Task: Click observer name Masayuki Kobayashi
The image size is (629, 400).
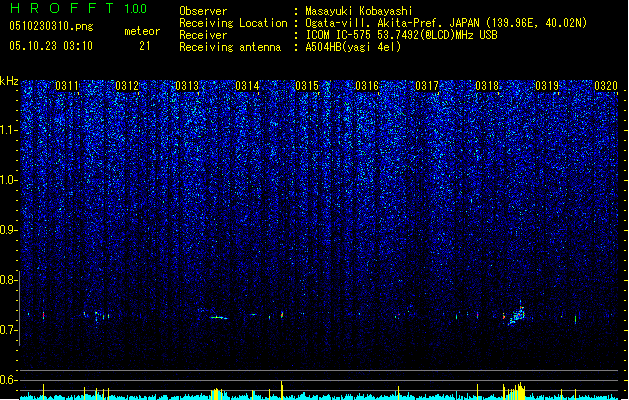Action: point(359,11)
